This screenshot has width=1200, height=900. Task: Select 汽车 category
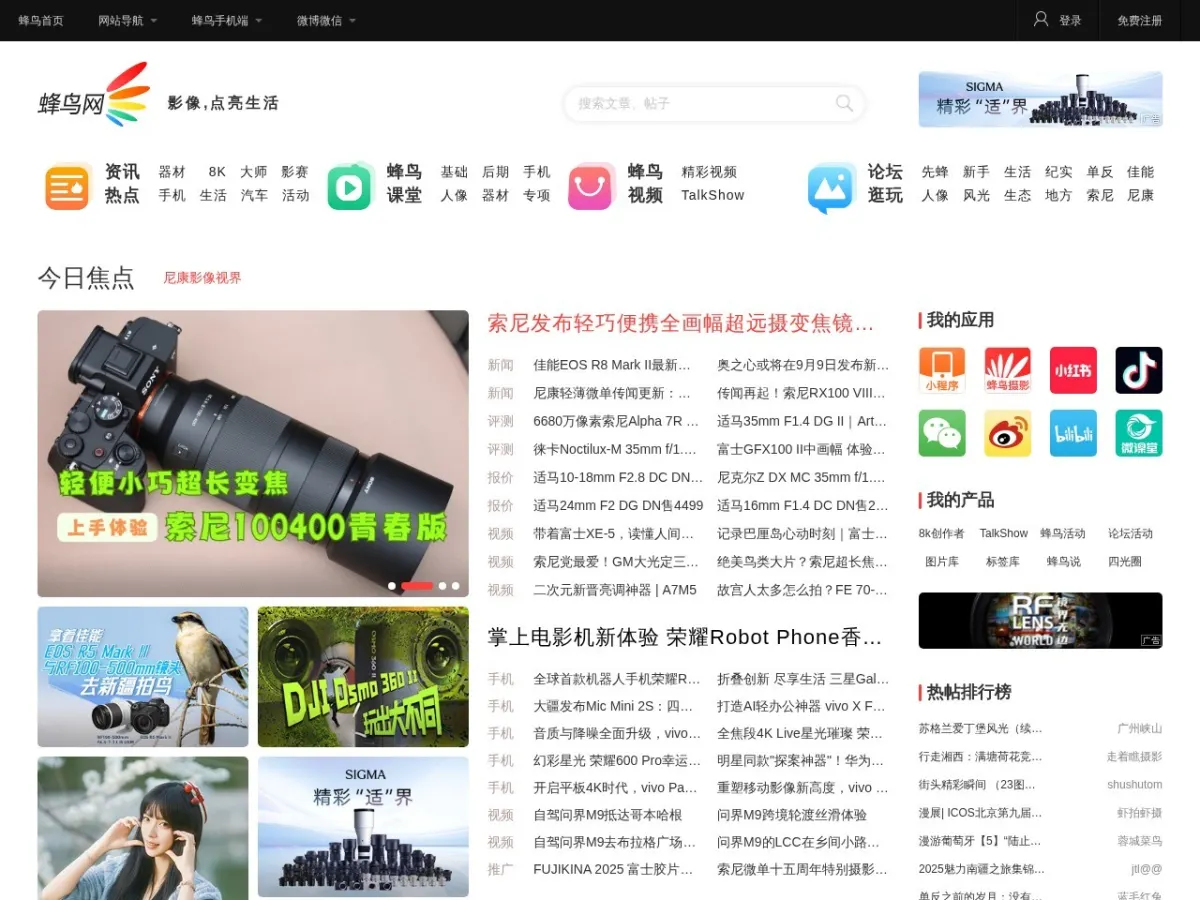254,195
